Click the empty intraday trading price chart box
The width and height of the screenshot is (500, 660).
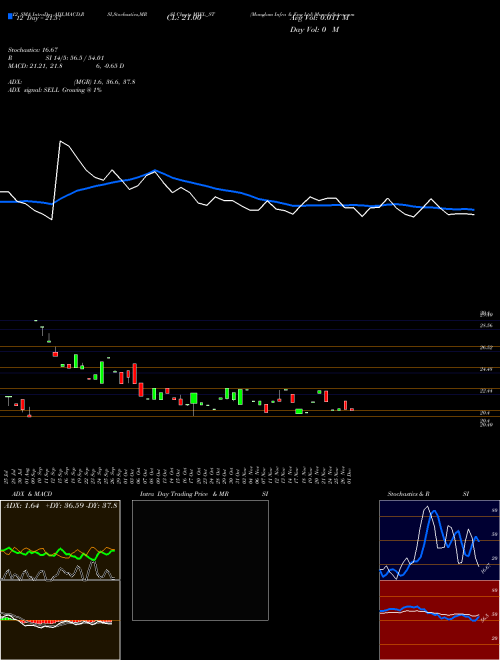200,560
